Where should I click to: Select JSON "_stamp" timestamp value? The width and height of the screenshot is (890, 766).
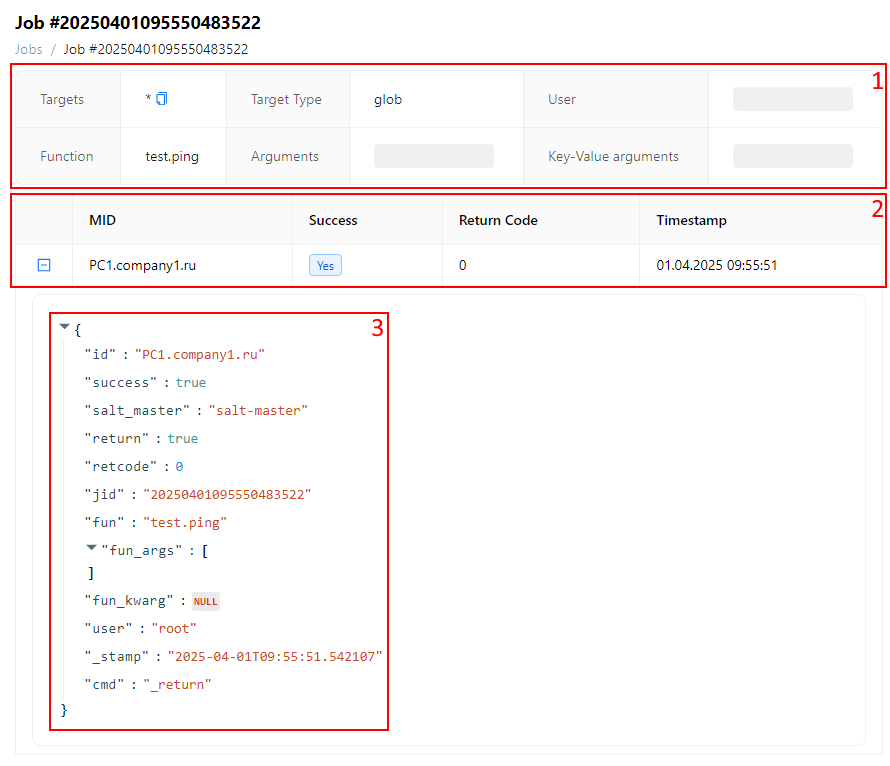coord(275,656)
